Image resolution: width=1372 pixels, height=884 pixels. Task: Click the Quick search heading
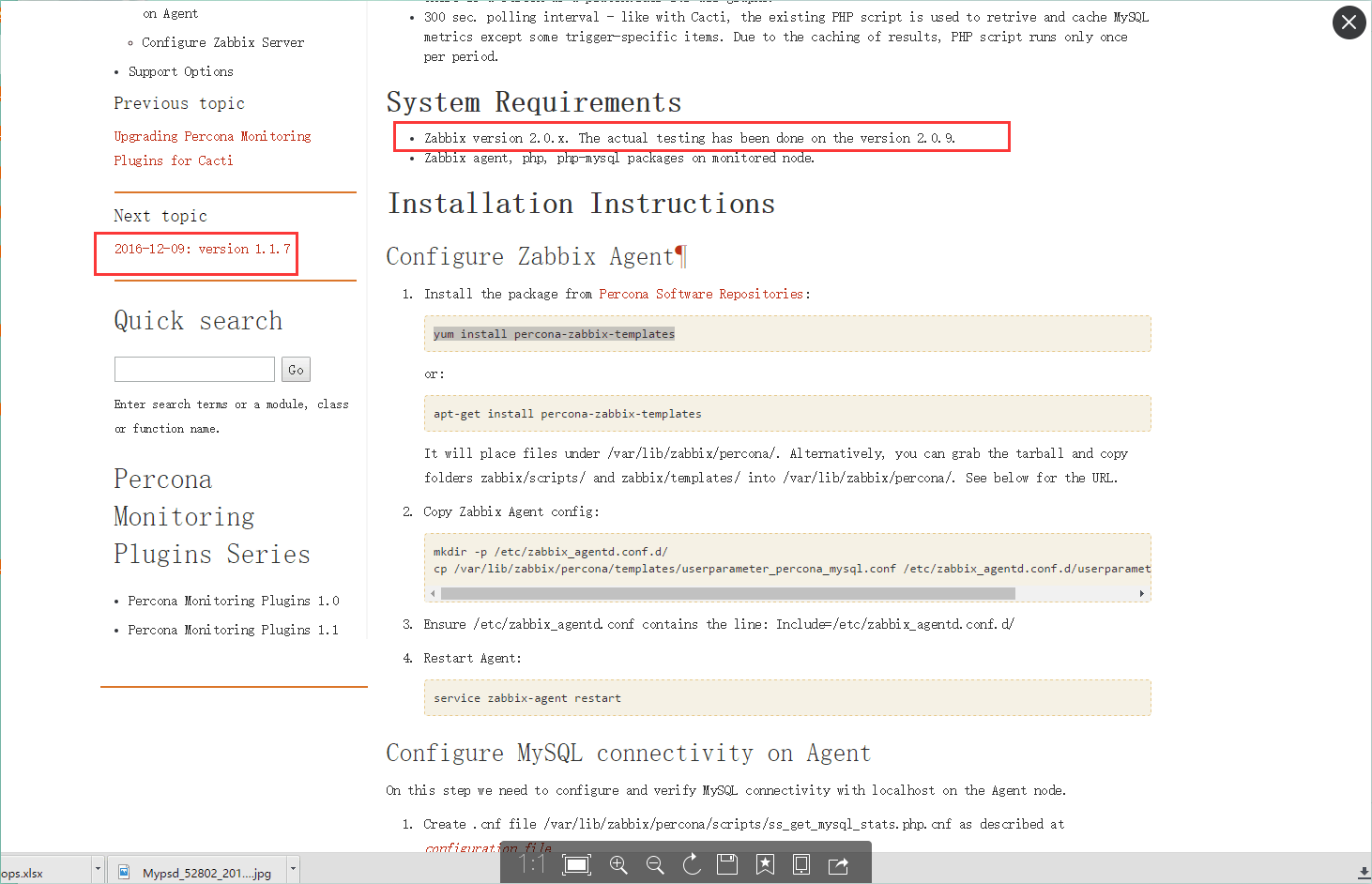(198, 321)
